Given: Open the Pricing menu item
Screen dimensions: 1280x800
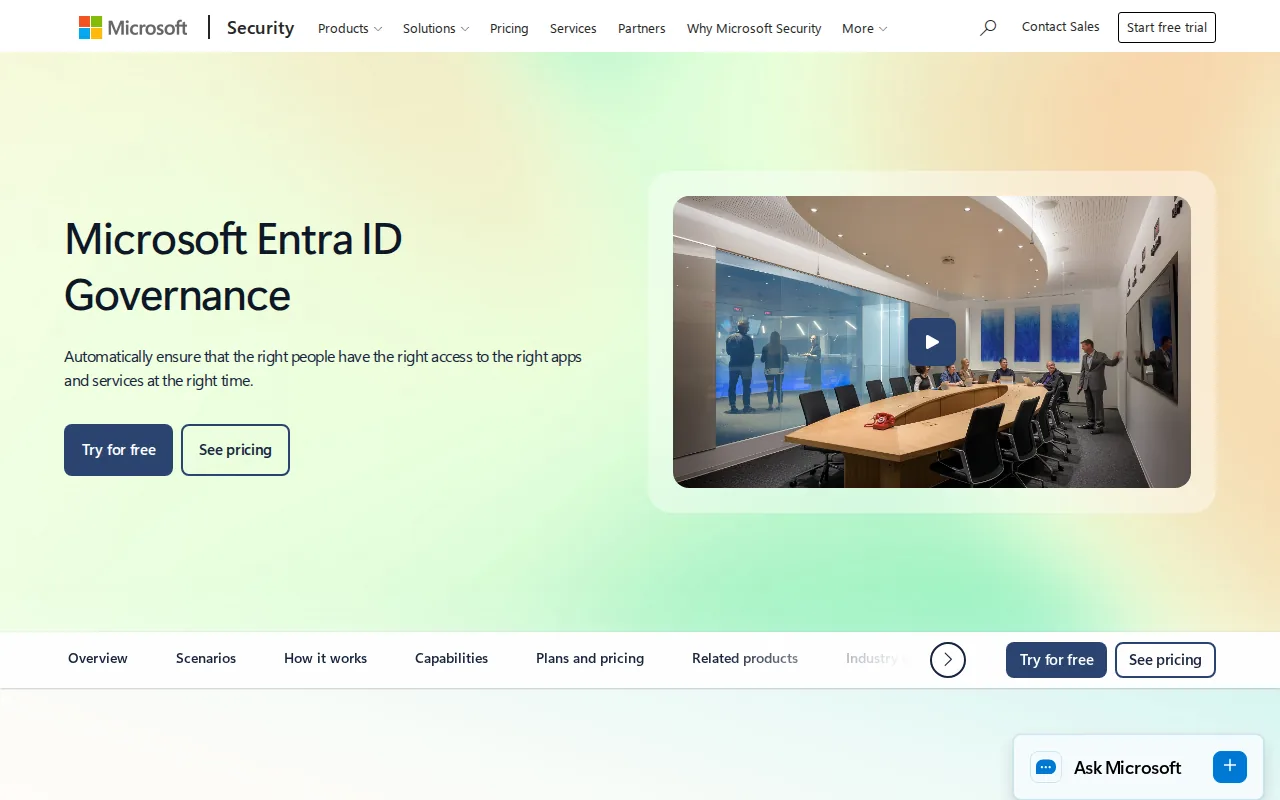Looking at the screenshot, I should [509, 28].
